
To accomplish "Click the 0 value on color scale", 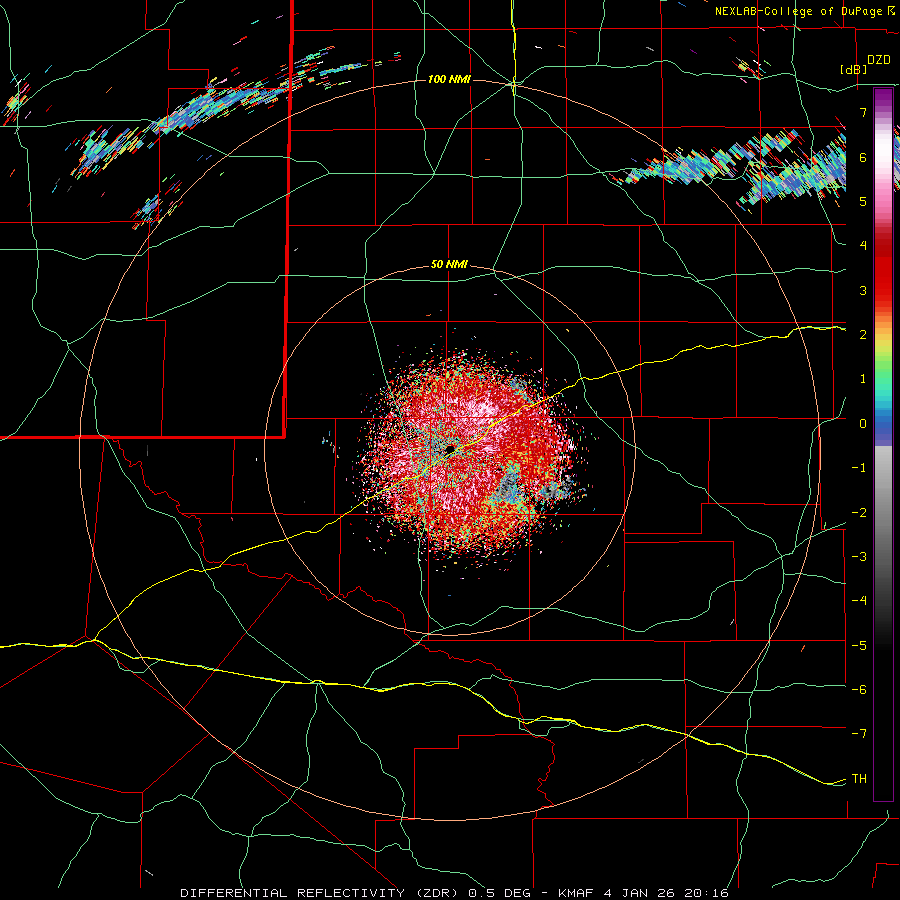I will 863,424.
